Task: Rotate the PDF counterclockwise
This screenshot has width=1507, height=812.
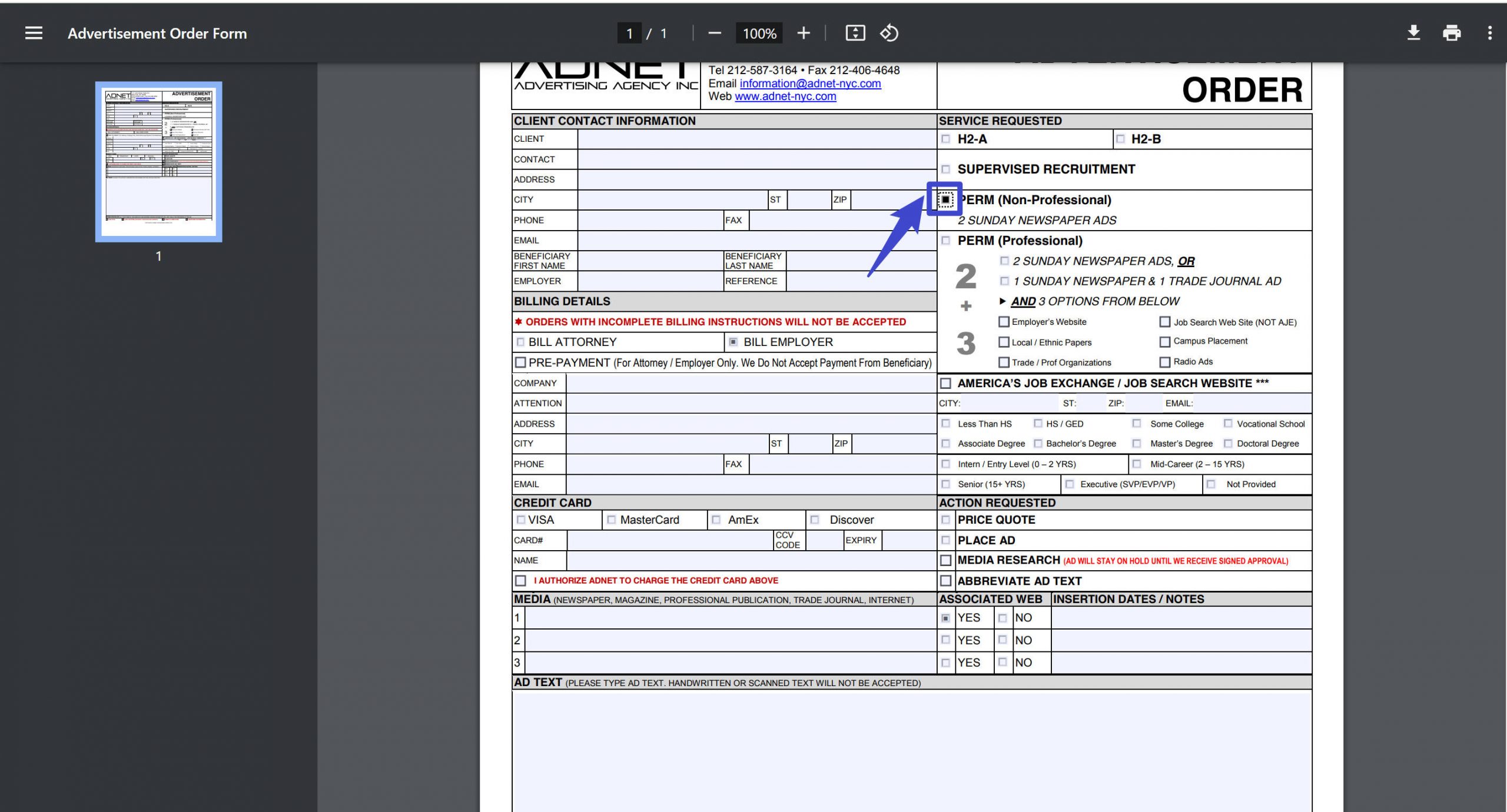Action: 889,33
